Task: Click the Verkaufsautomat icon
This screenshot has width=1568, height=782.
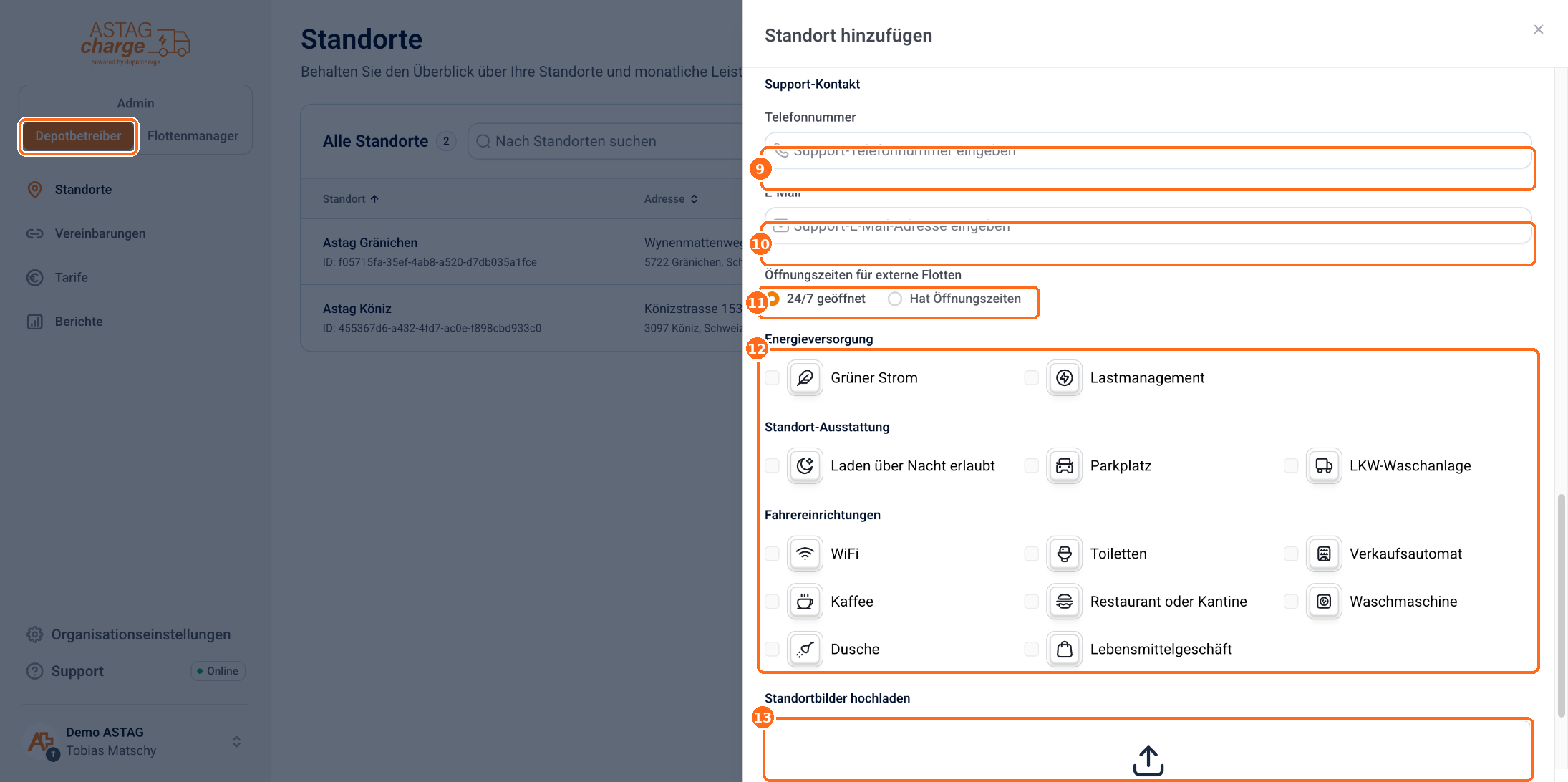Action: click(1324, 554)
